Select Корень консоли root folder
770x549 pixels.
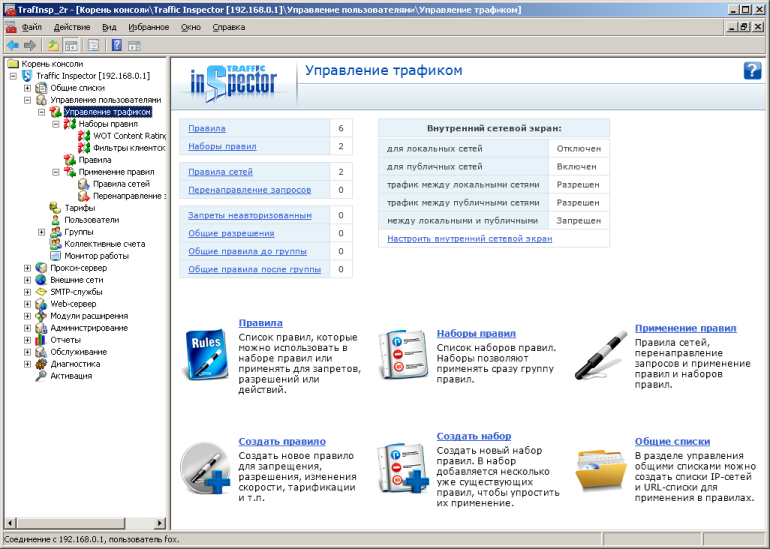52,64
